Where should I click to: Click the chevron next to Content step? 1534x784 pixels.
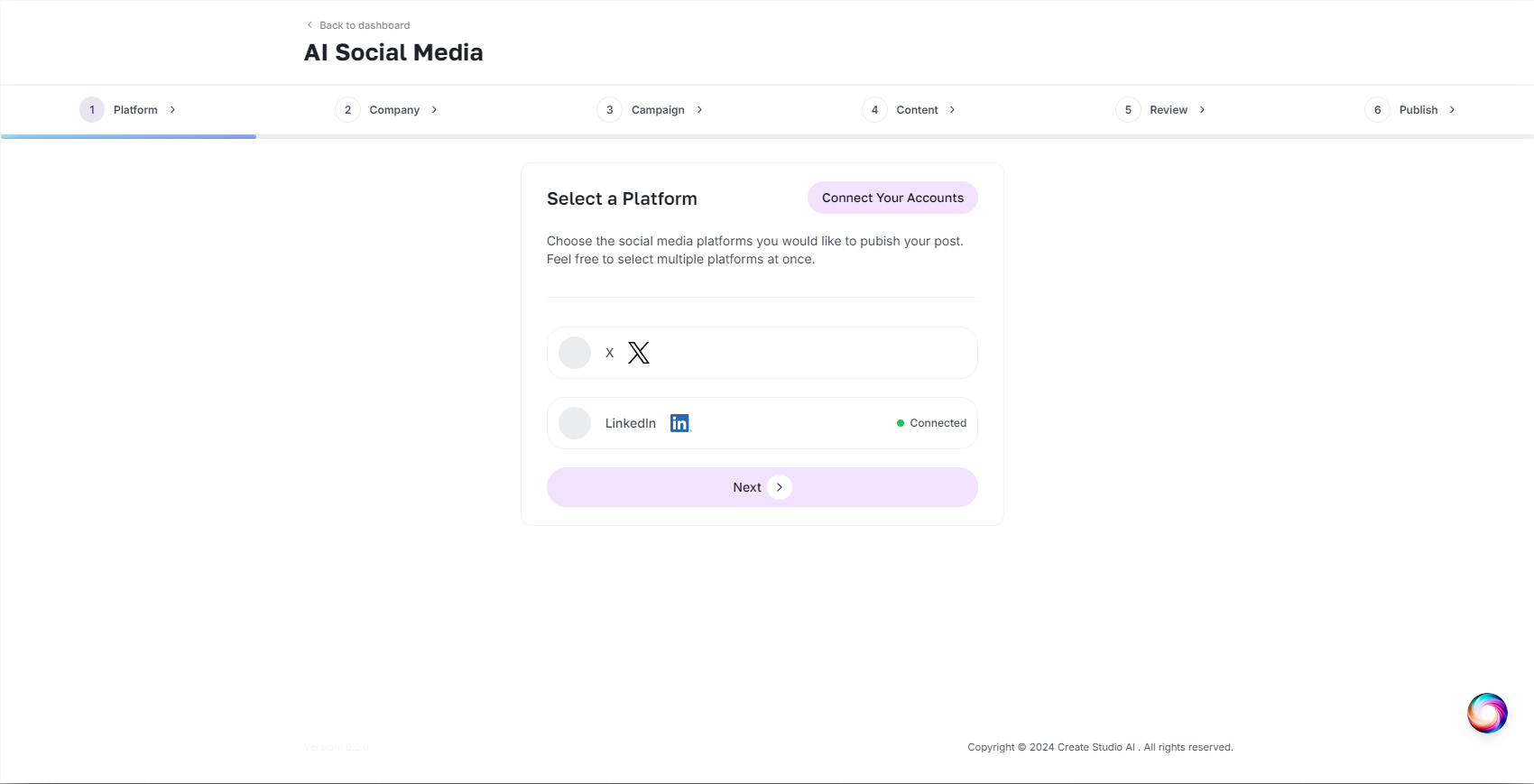click(x=952, y=110)
